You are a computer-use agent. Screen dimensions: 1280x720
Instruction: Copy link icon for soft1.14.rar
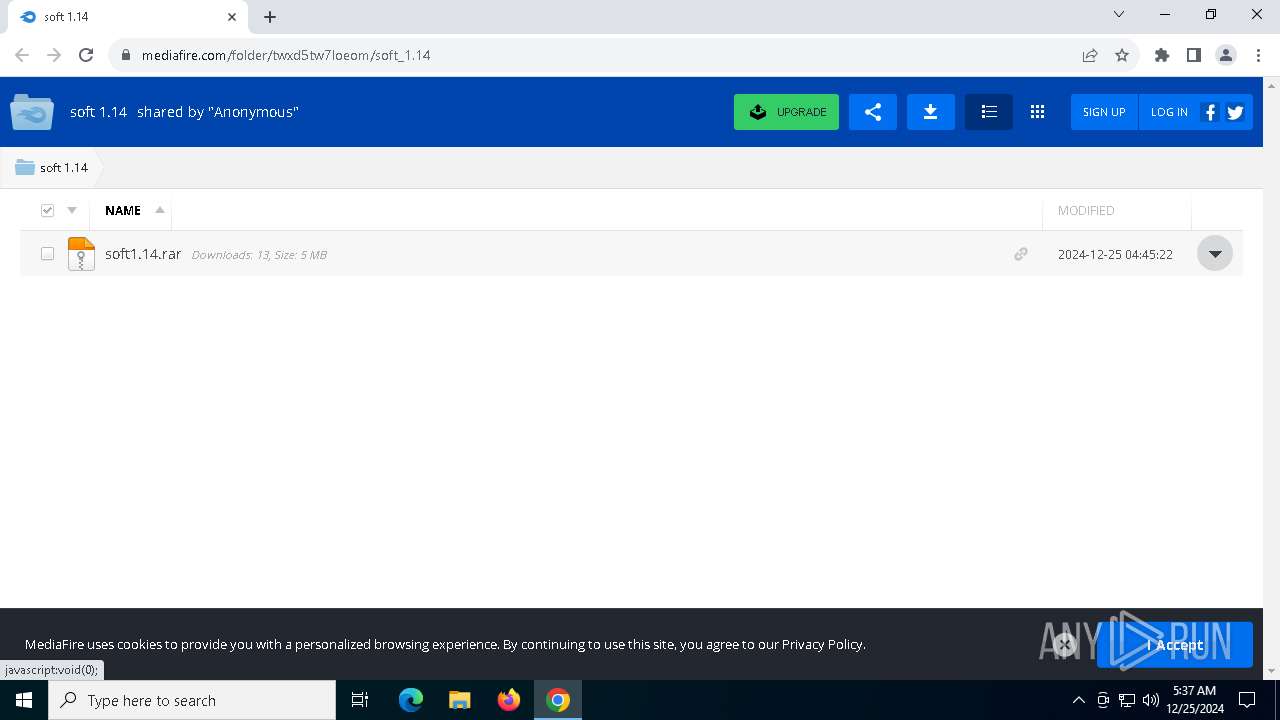1021,254
